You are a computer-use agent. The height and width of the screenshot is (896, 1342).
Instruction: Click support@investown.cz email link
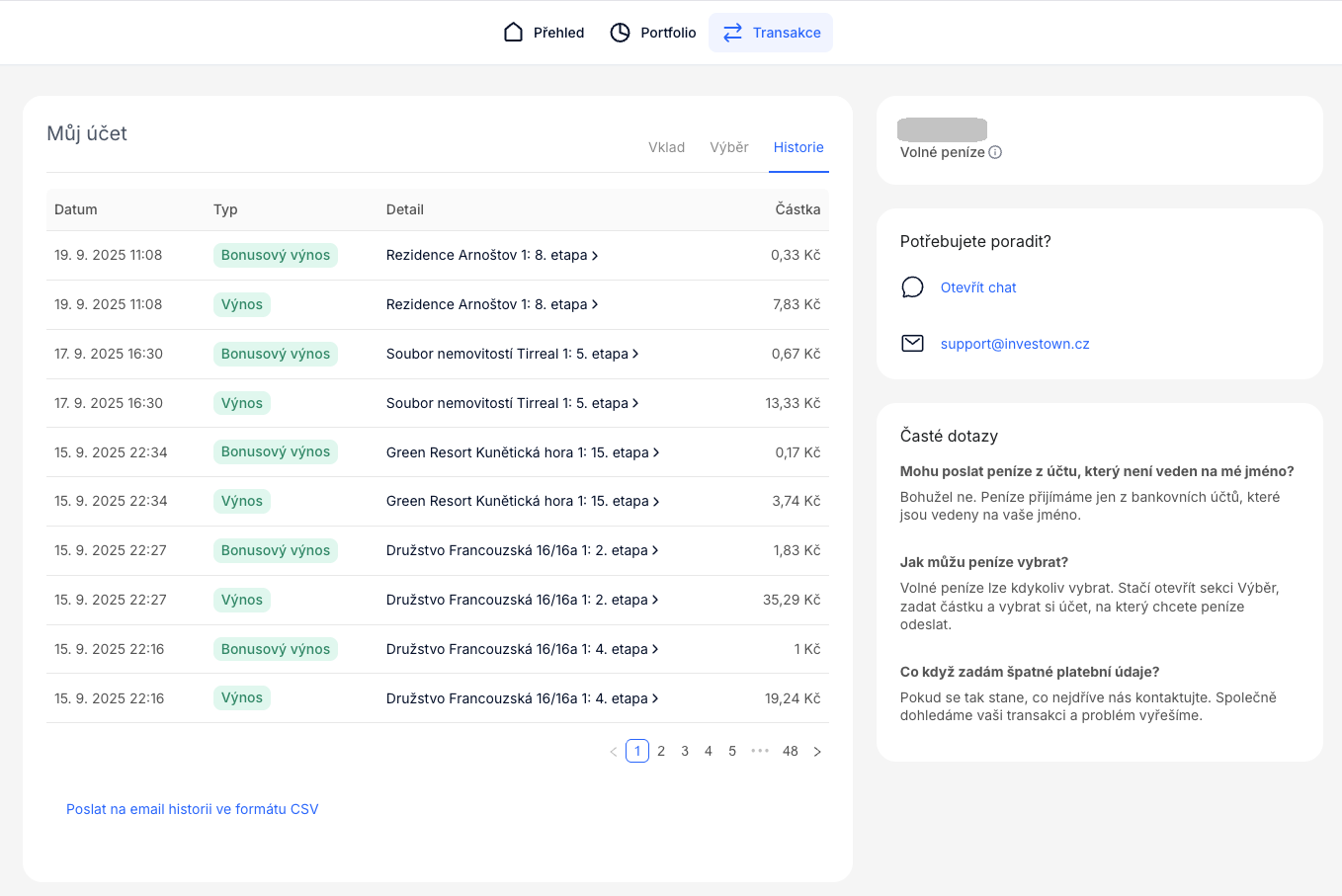[1015, 344]
